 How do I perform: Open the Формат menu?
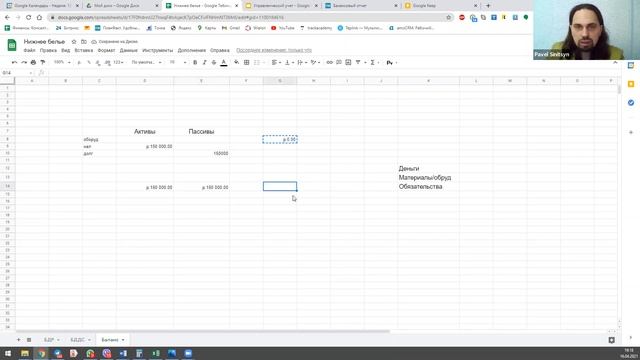tap(106, 50)
